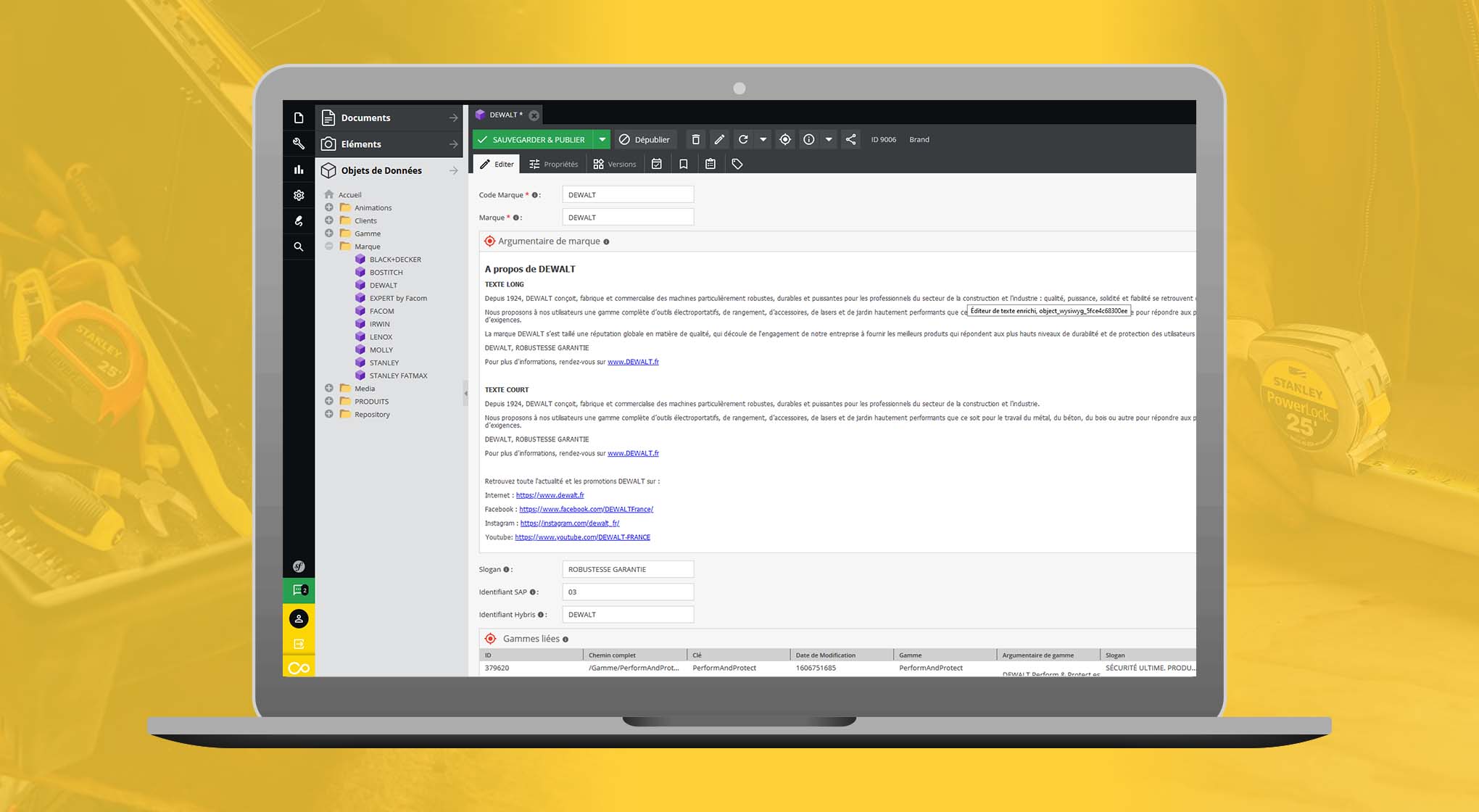Click the target icon next to Gammes liées

point(491,639)
